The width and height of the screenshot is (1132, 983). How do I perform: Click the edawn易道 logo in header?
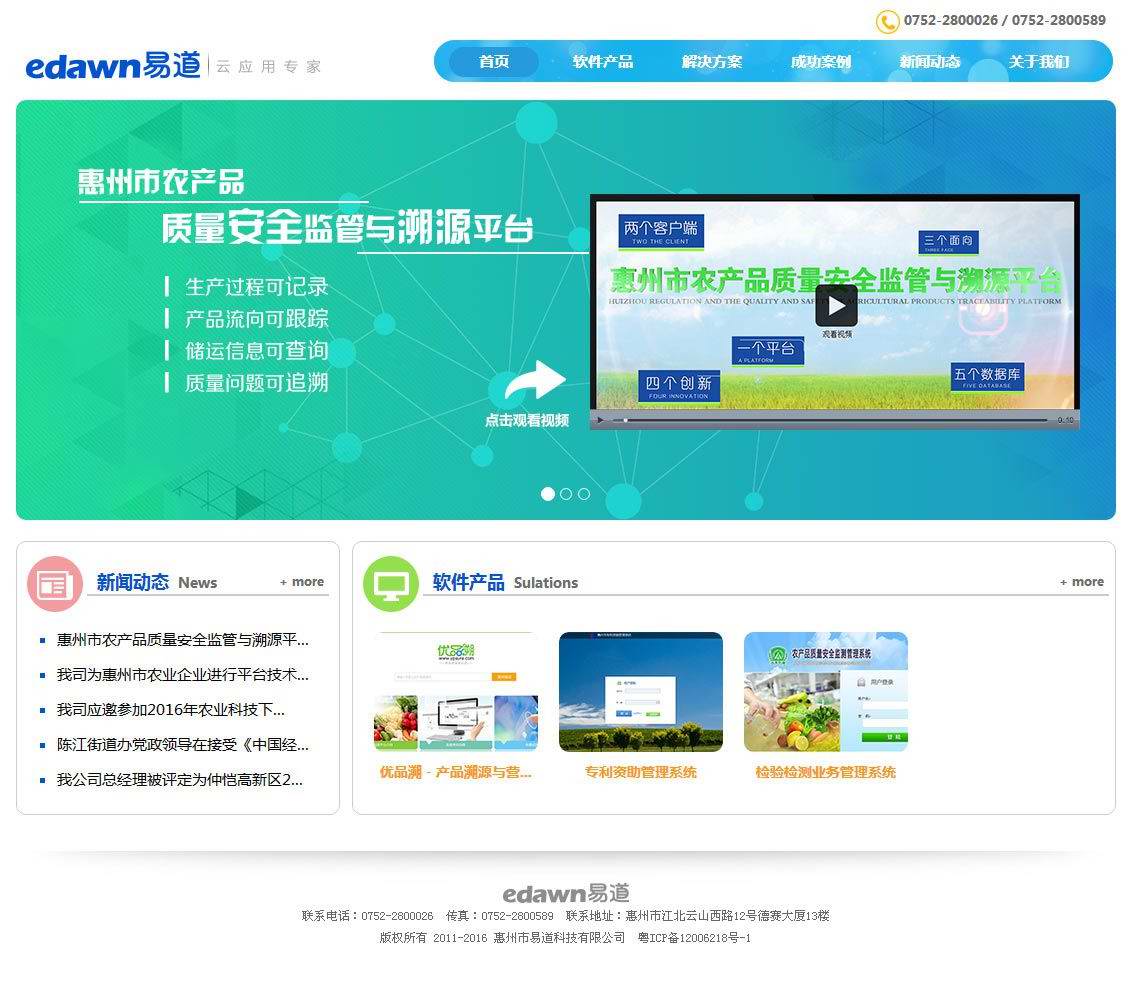tap(113, 66)
